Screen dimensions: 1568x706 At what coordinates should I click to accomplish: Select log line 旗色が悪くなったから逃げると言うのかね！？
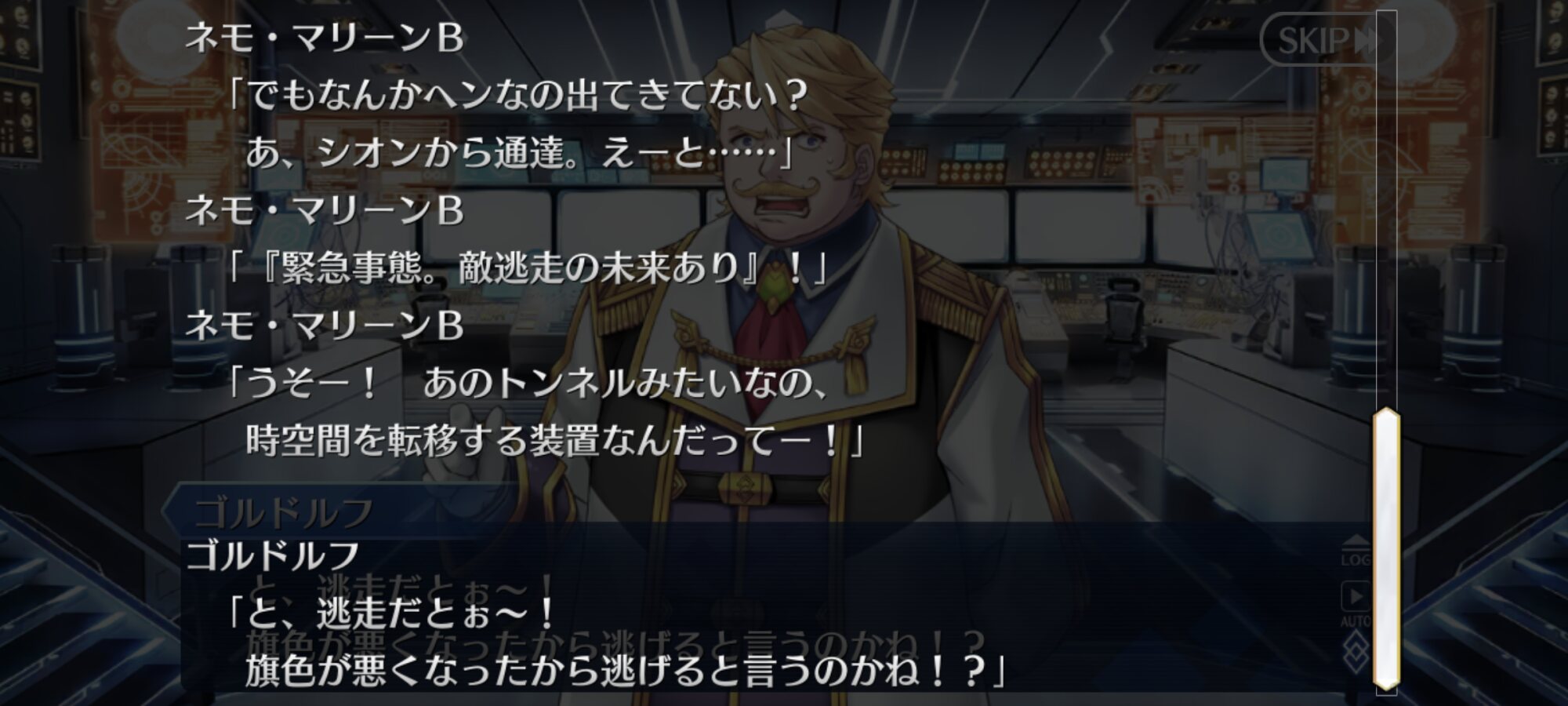(x=625, y=671)
